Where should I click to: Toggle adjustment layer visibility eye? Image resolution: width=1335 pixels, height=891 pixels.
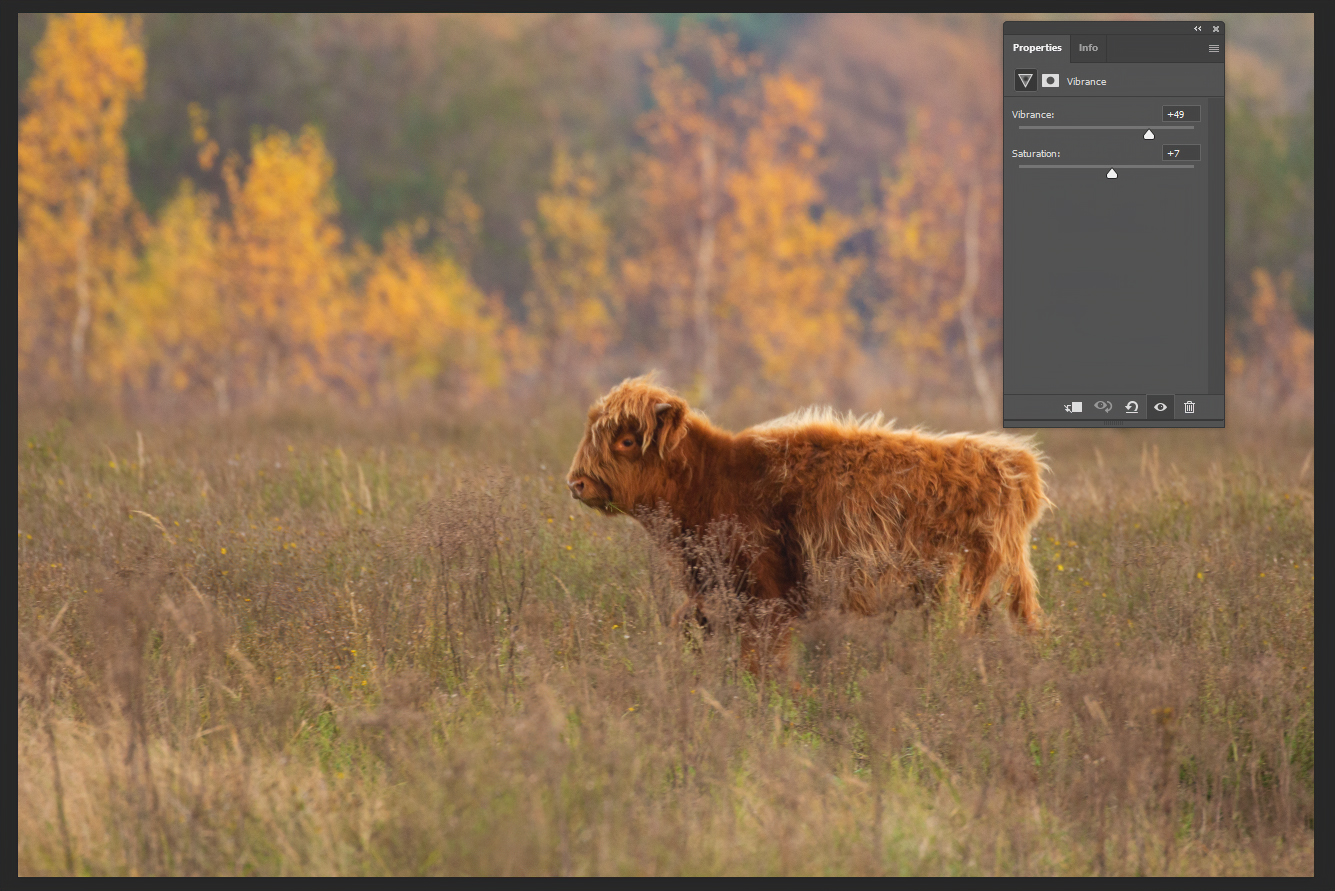tap(1160, 407)
